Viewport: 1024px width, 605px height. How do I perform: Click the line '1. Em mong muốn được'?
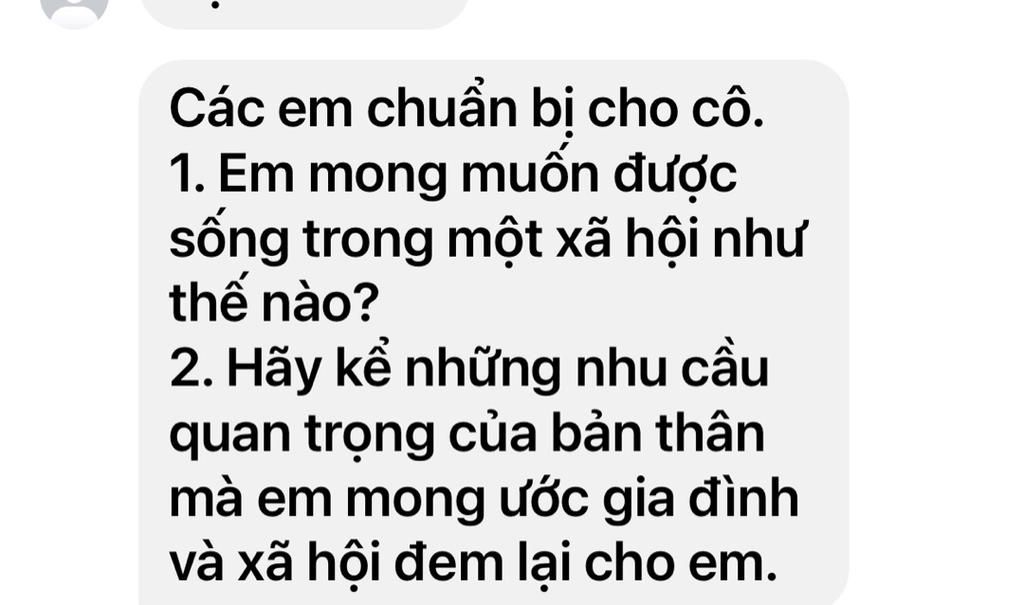[x=453, y=175]
